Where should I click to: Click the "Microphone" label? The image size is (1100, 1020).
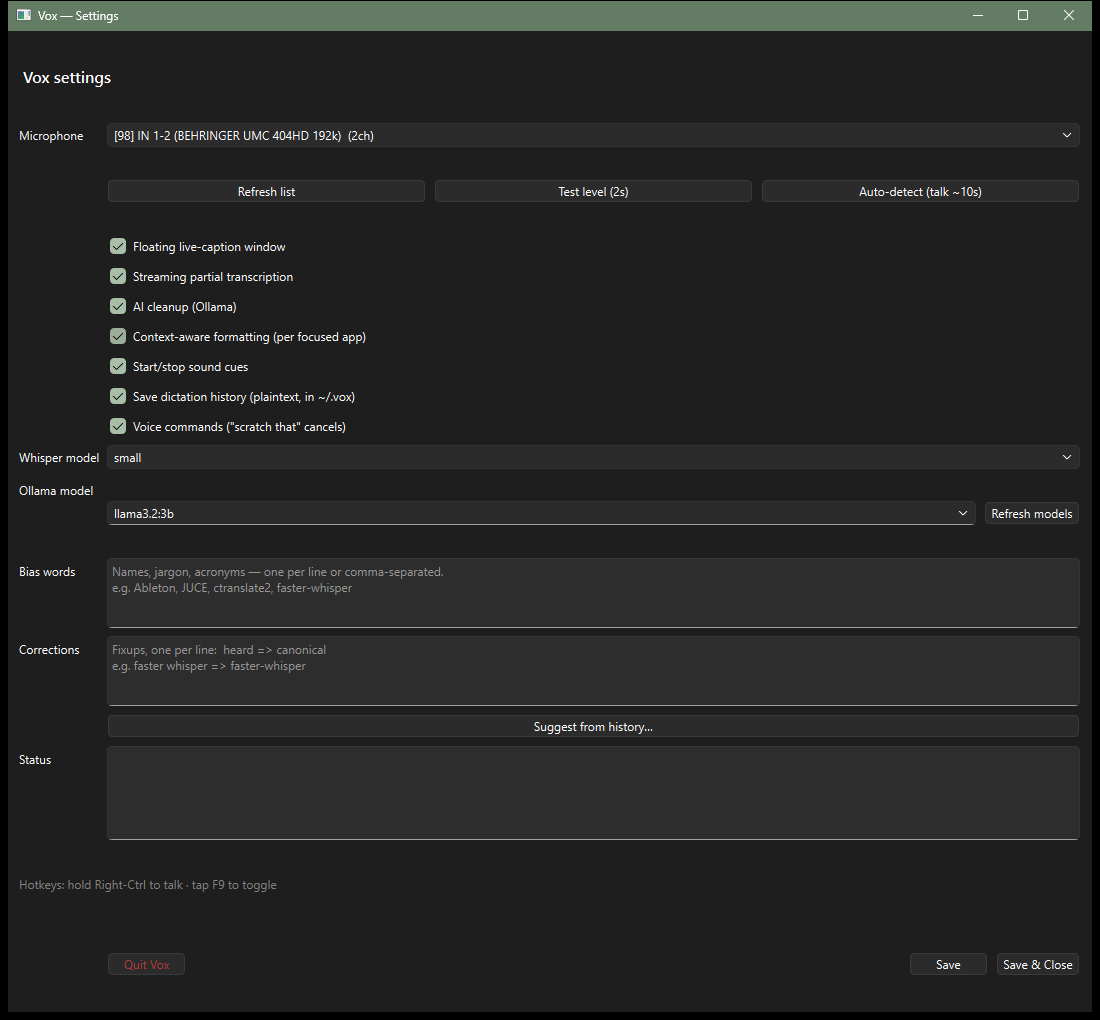(x=51, y=136)
